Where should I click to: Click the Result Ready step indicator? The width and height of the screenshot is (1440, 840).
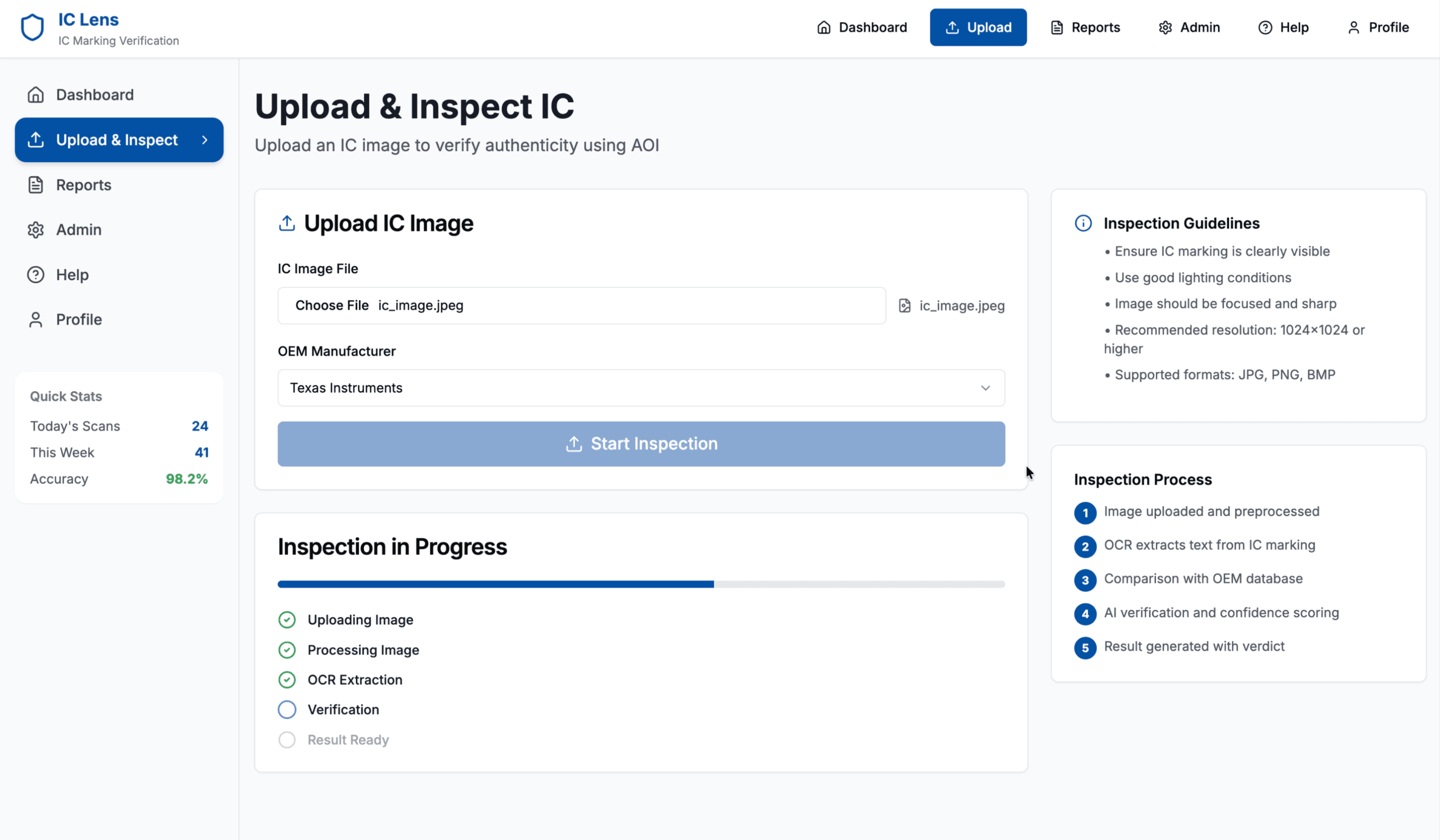287,739
